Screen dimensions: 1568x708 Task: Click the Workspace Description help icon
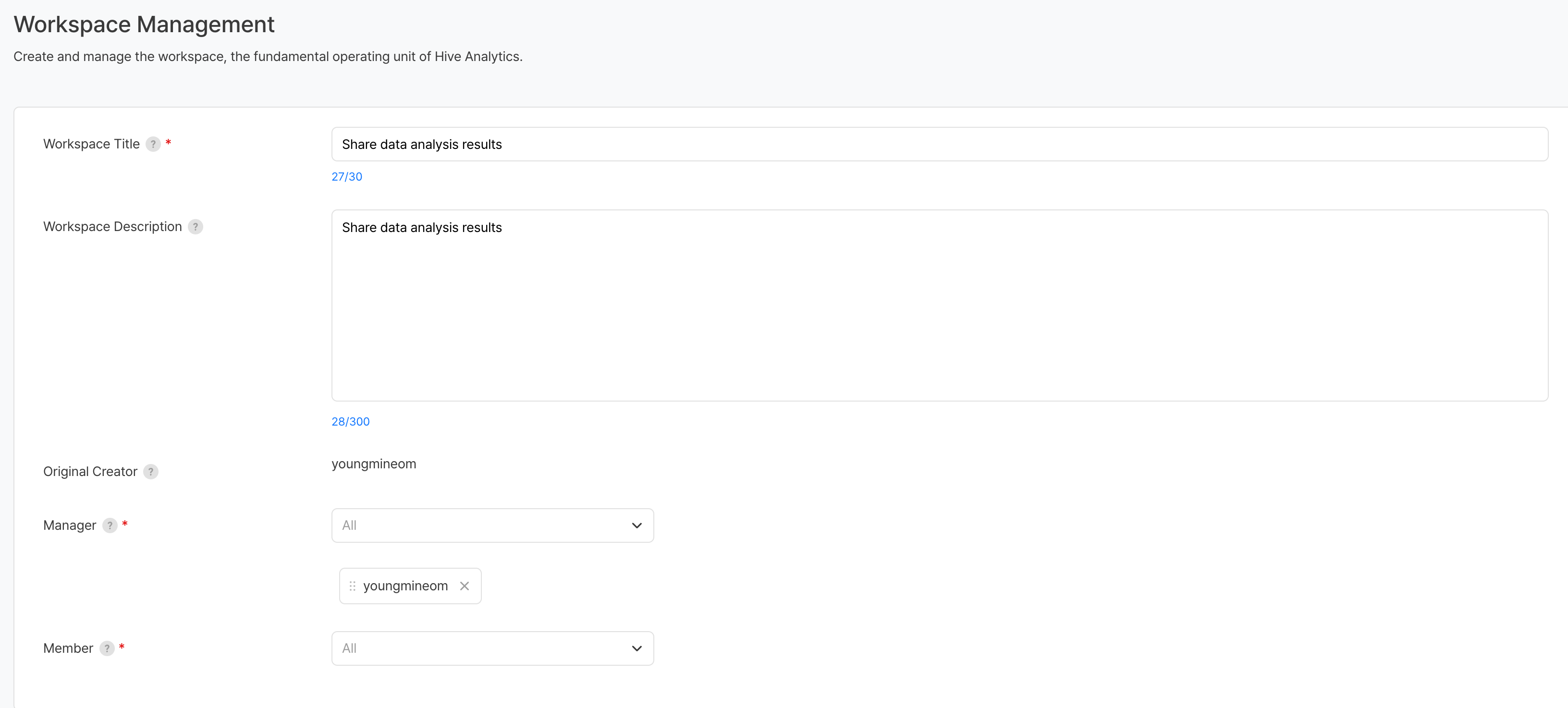(x=196, y=227)
